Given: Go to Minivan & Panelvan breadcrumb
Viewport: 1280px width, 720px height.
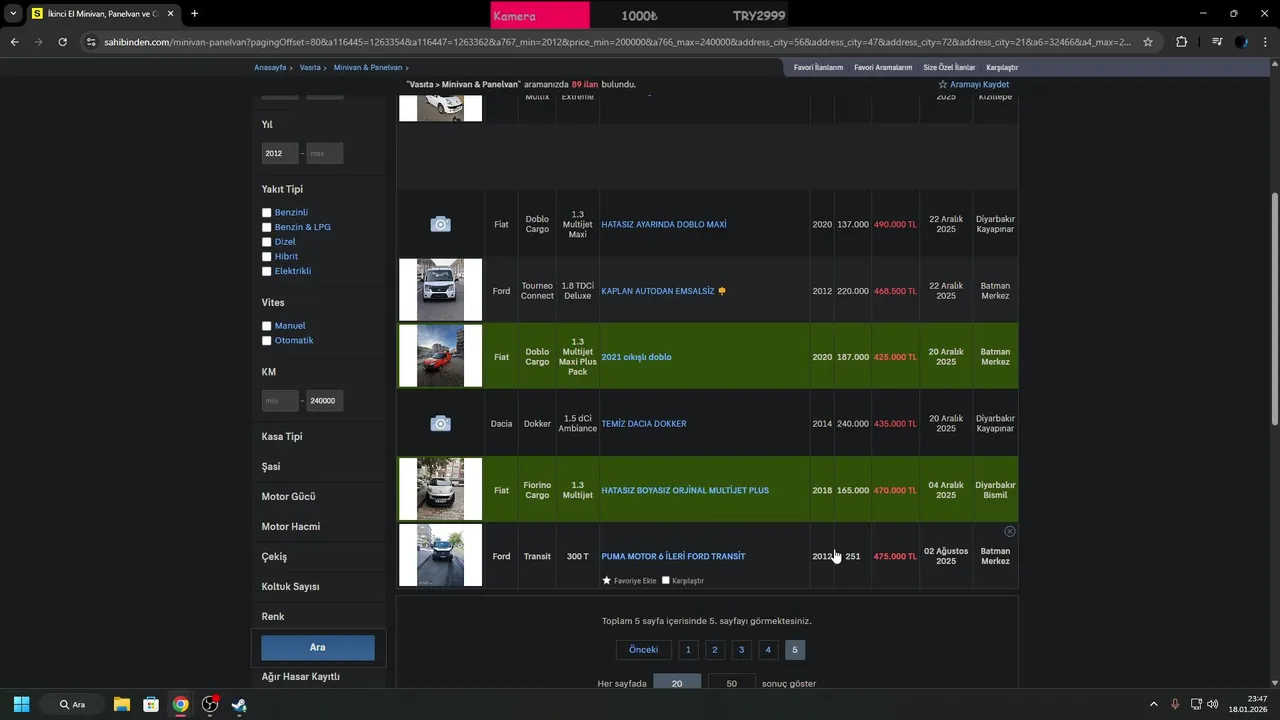Looking at the screenshot, I should [368, 67].
